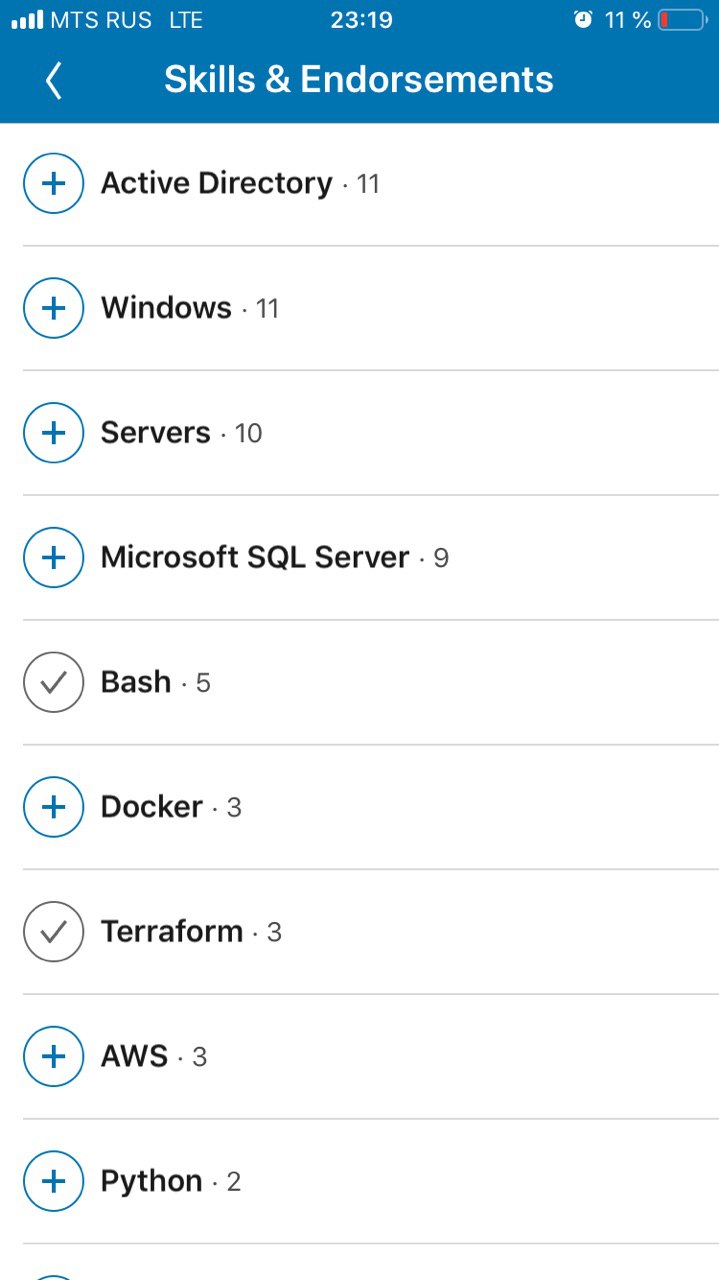719x1280 pixels.
Task: View the Windows skill row text
Action: [x=166, y=308]
